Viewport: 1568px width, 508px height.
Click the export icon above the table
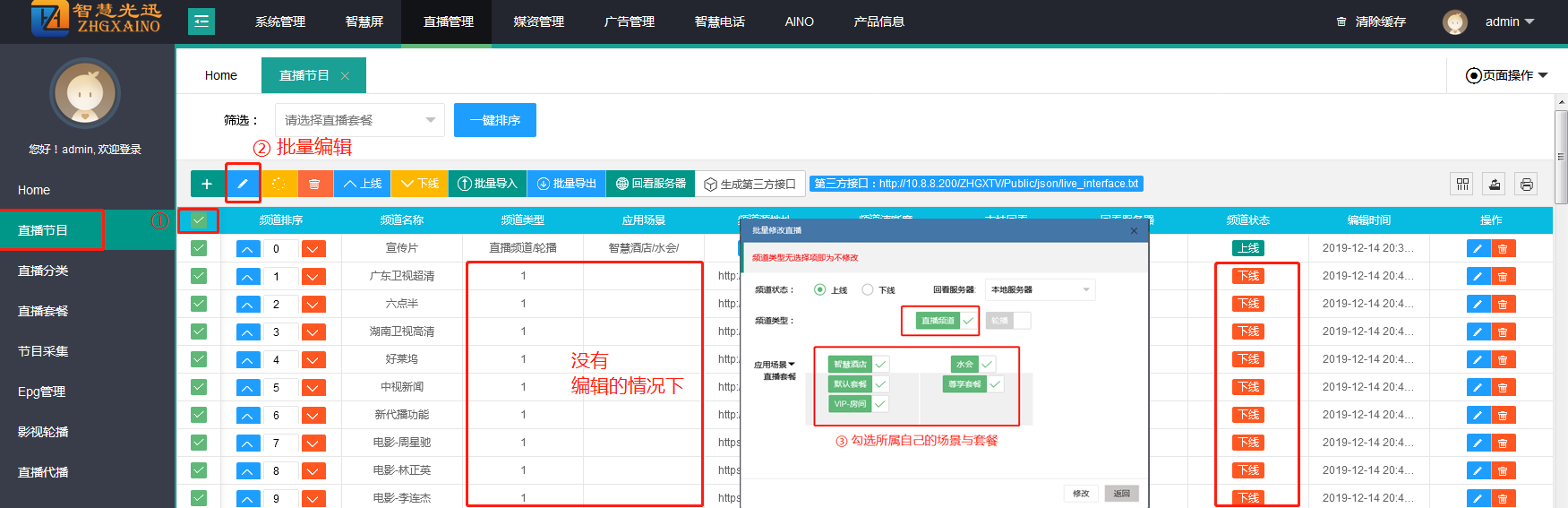click(1495, 184)
